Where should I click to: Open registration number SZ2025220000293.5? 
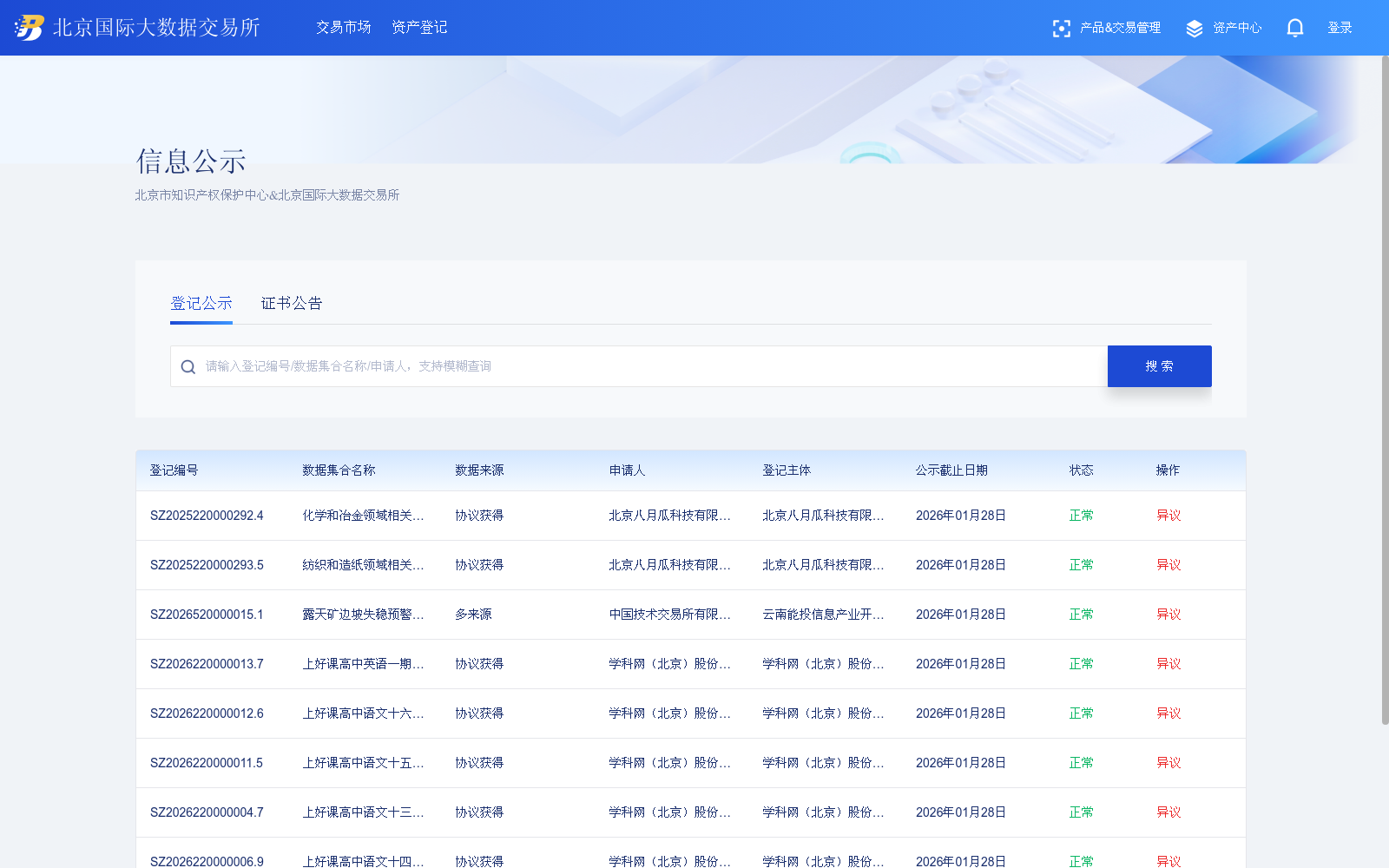click(x=207, y=565)
